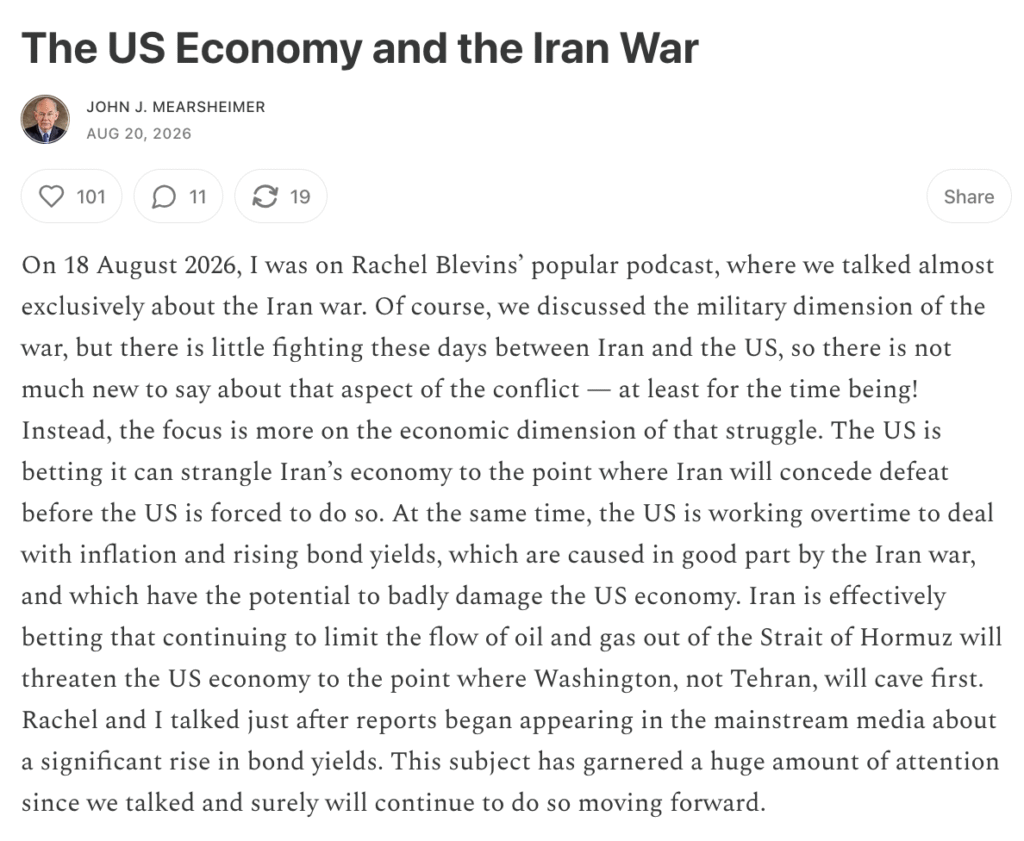Click 'Iran War' in the headline
This screenshot has height=841, width=1024.
tap(616, 49)
